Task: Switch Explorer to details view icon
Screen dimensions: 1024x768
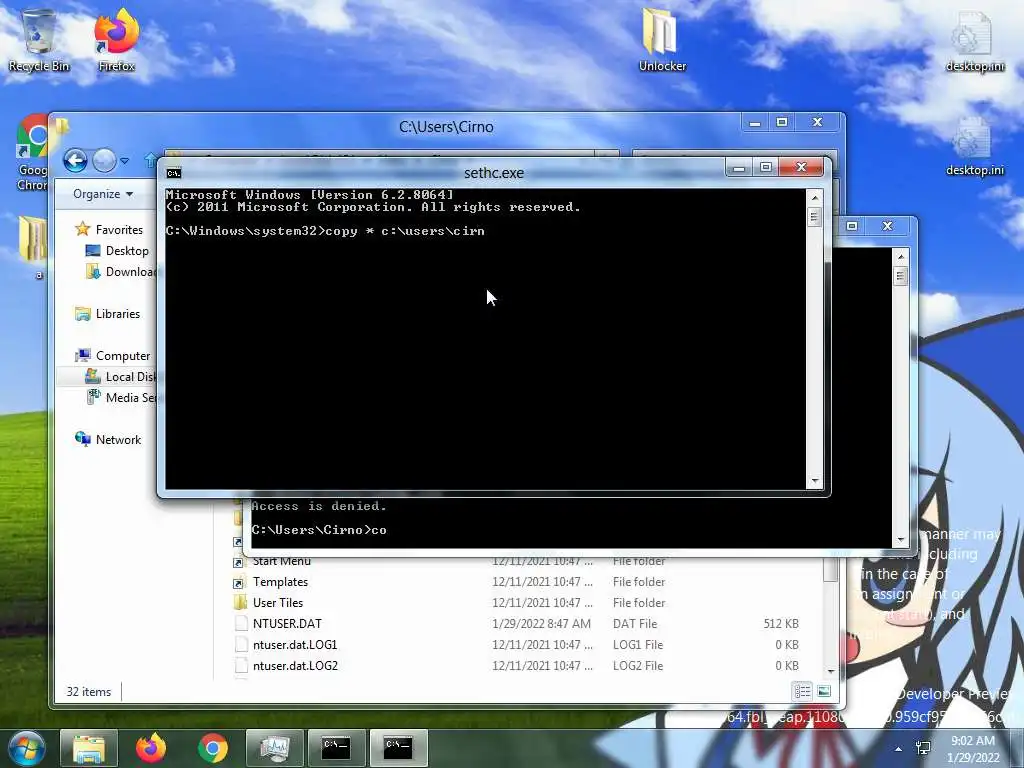Action: (803, 691)
